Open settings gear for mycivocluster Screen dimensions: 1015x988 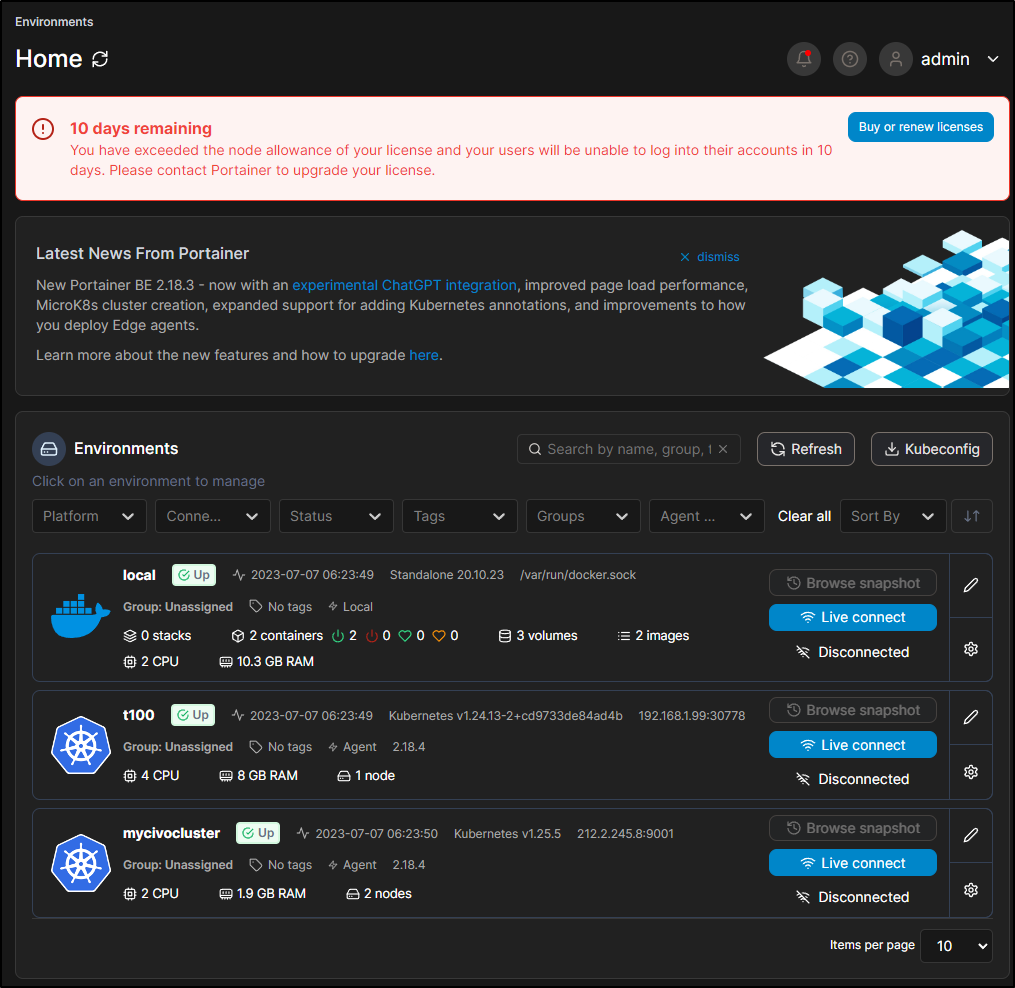970,890
